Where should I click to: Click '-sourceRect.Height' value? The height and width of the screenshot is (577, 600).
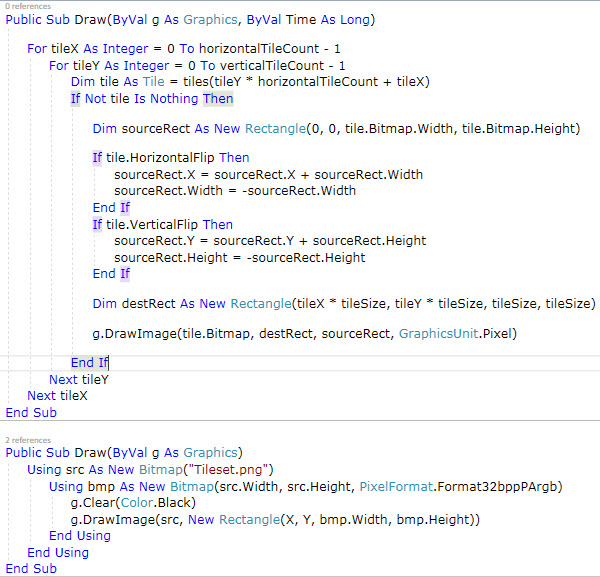click(306, 258)
